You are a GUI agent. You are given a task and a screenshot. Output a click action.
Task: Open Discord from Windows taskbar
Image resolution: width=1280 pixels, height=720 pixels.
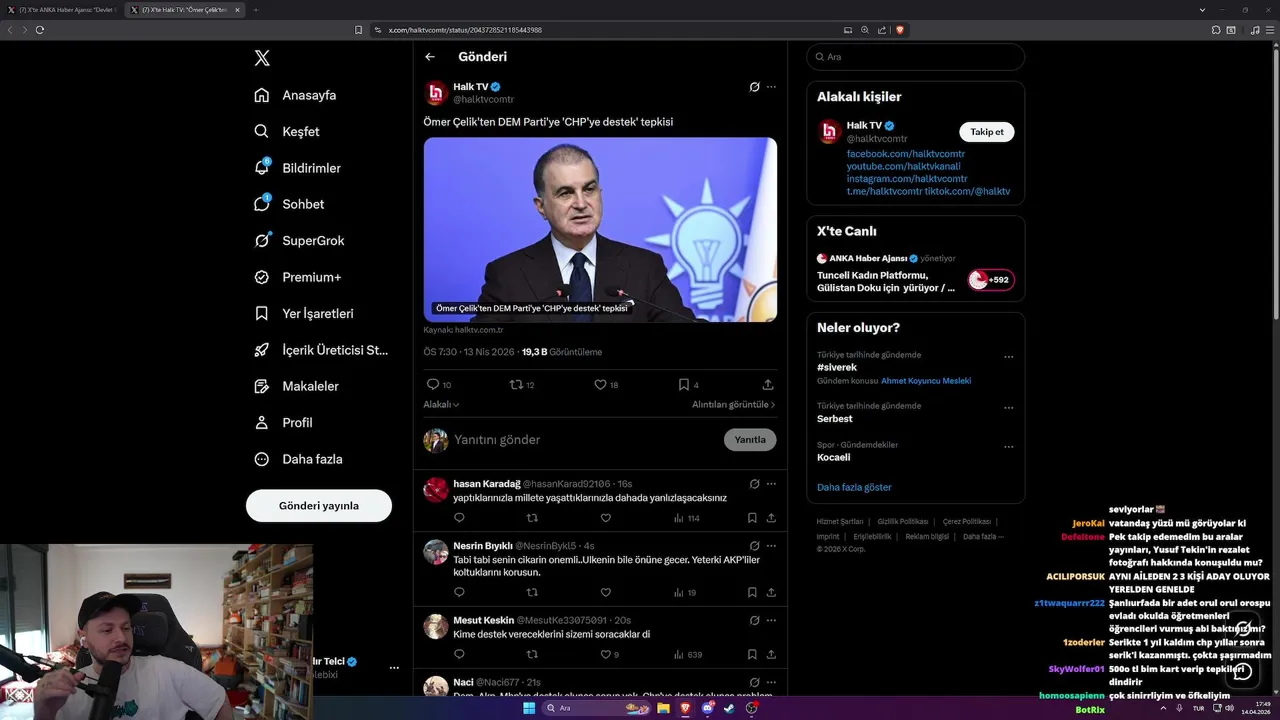708,708
